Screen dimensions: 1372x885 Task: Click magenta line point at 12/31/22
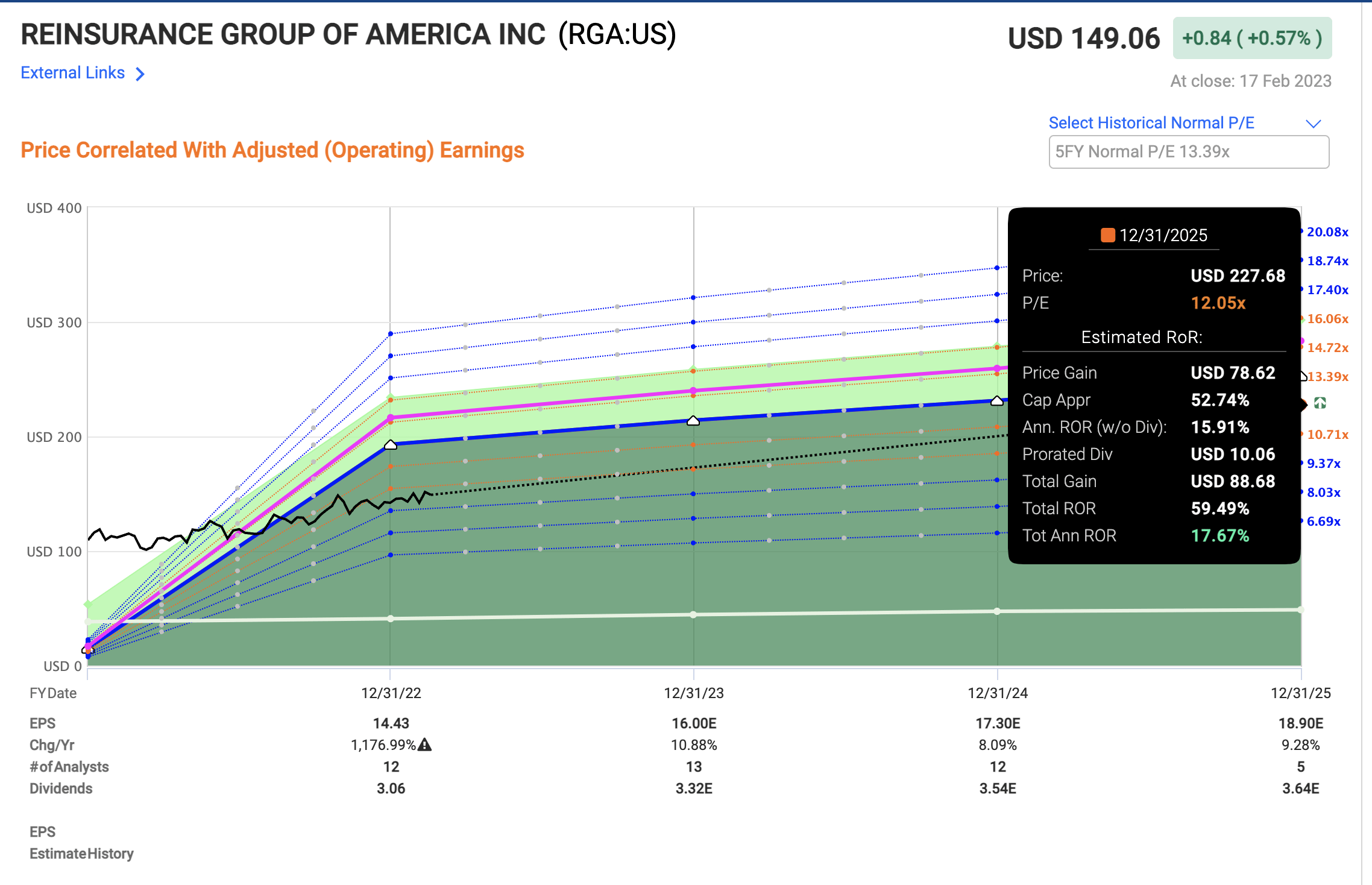coord(391,417)
